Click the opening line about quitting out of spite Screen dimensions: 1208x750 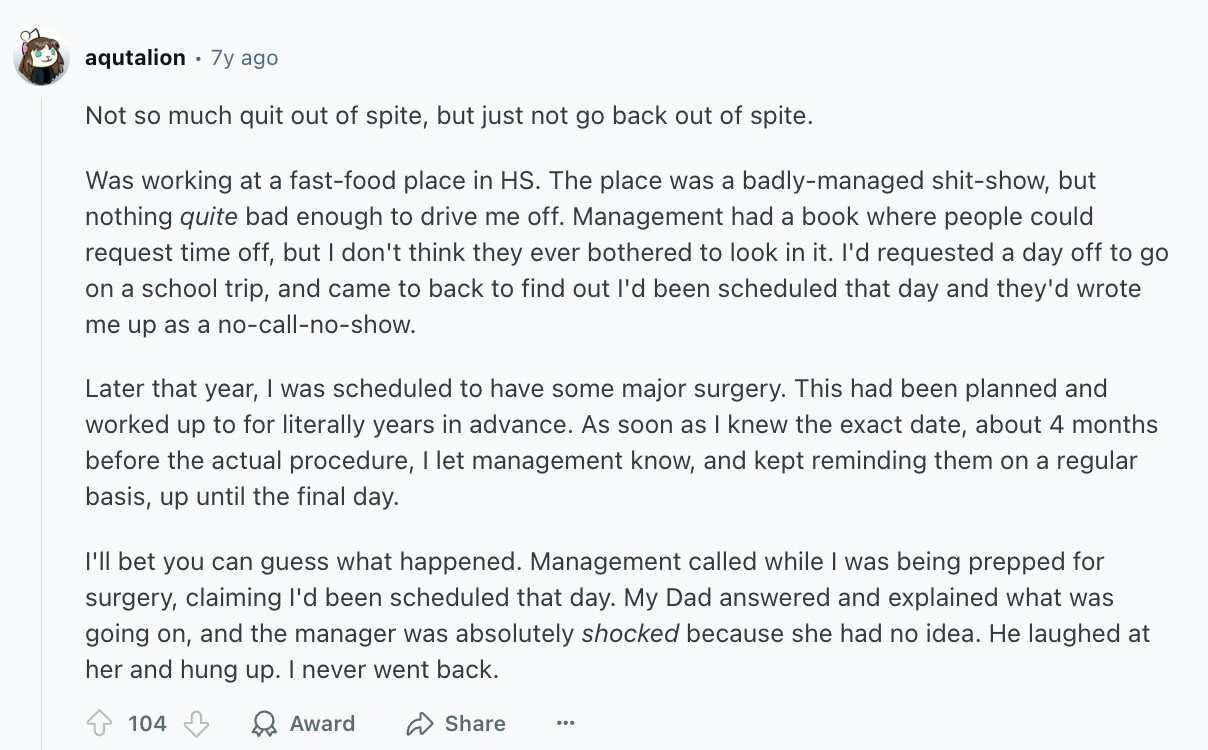pos(449,115)
